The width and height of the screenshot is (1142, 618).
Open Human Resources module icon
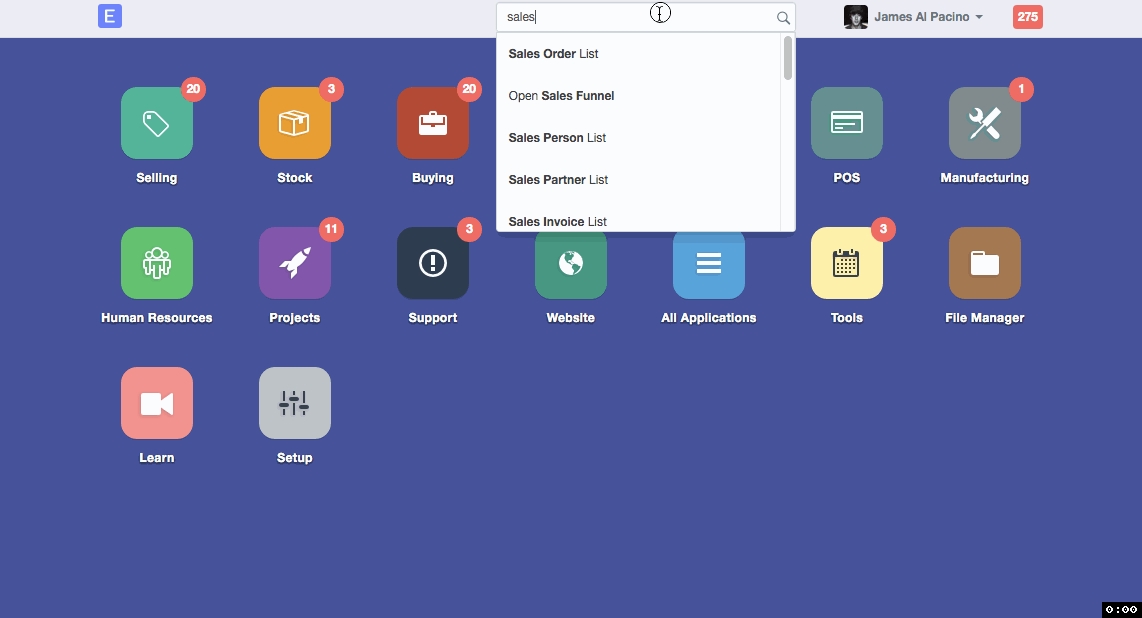tap(157, 263)
